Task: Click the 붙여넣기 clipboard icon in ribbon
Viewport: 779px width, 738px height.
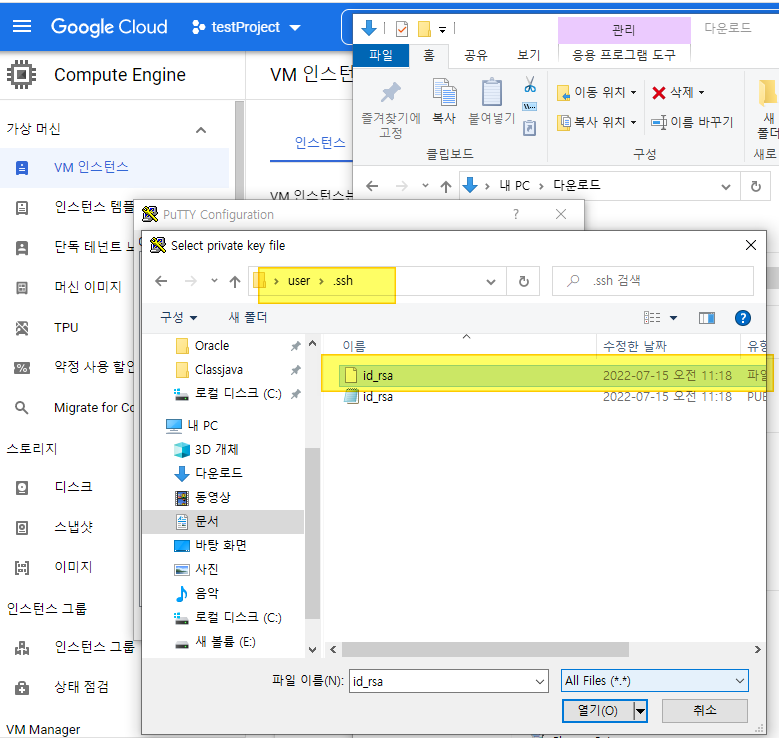Action: (492, 92)
